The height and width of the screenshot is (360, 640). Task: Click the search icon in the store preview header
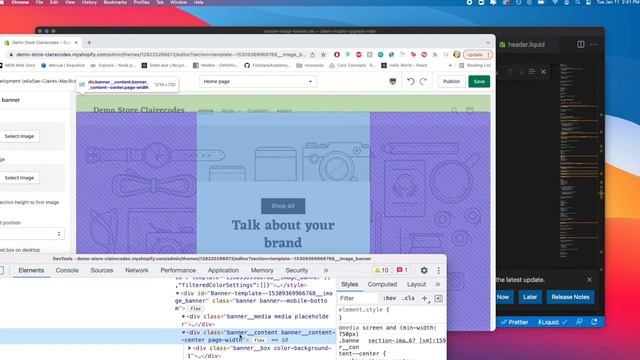[x=454, y=110]
